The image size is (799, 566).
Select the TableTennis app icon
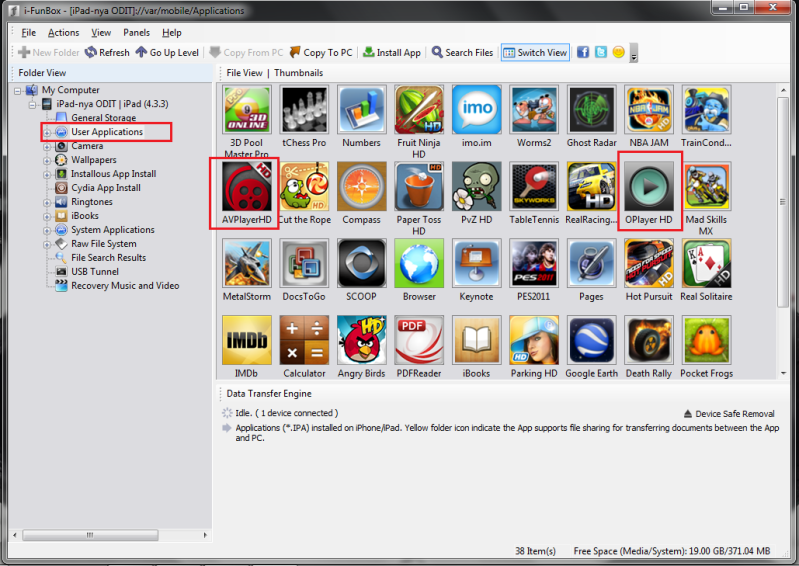(x=534, y=186)
